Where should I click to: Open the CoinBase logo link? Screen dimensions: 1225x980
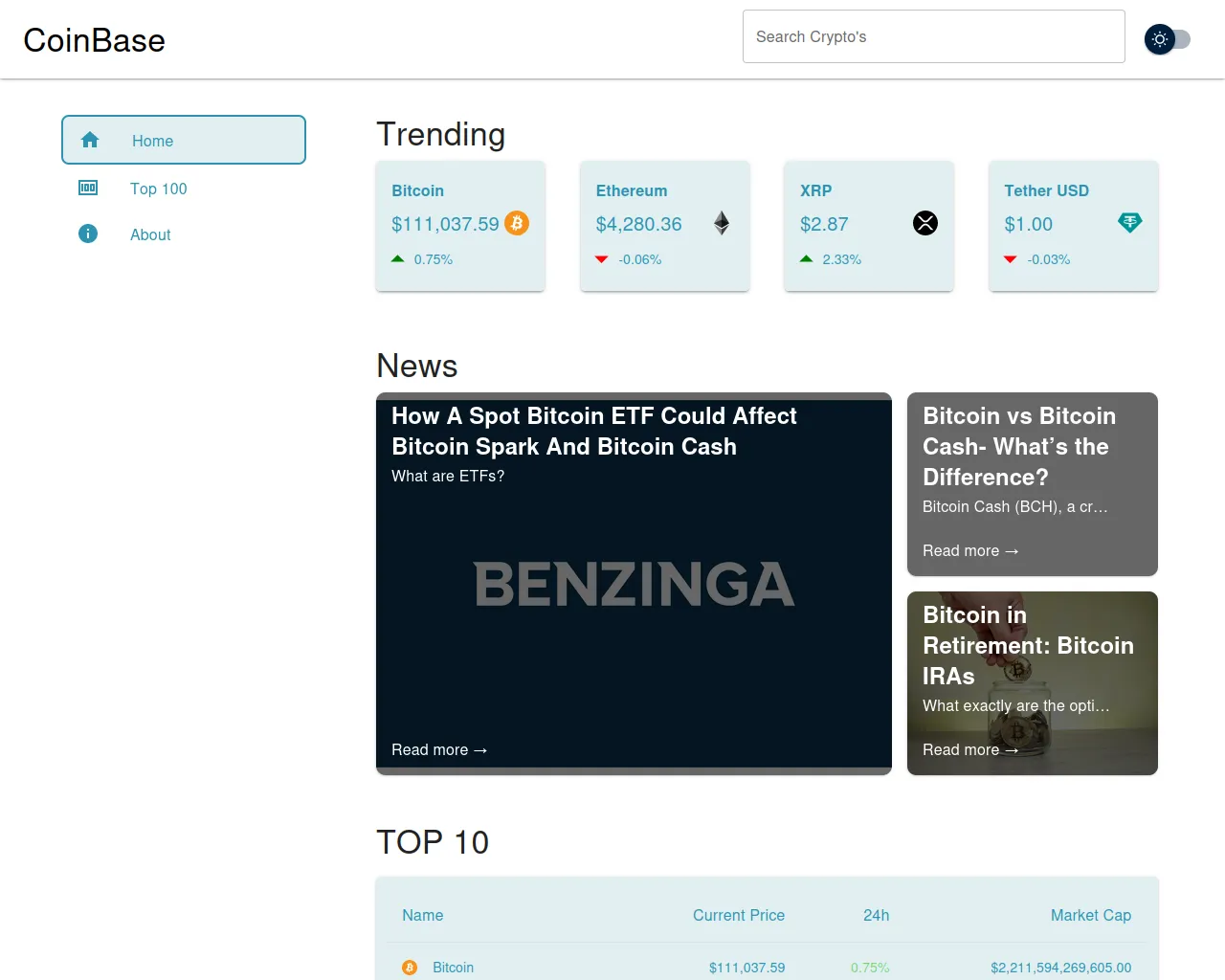pos(94,40)
